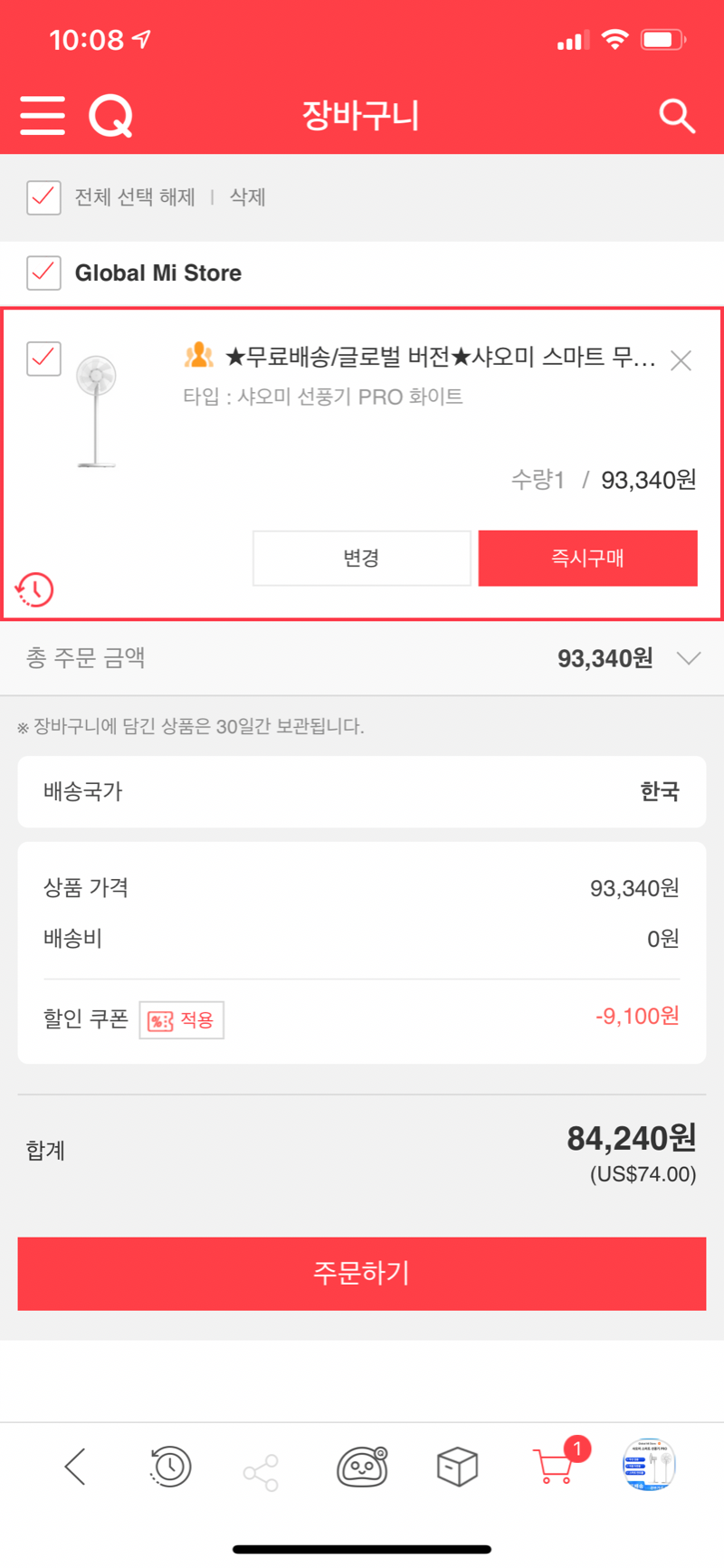Open the delivery box icon
Screen dimensions: 724x1568
[x=457, y=1467]
